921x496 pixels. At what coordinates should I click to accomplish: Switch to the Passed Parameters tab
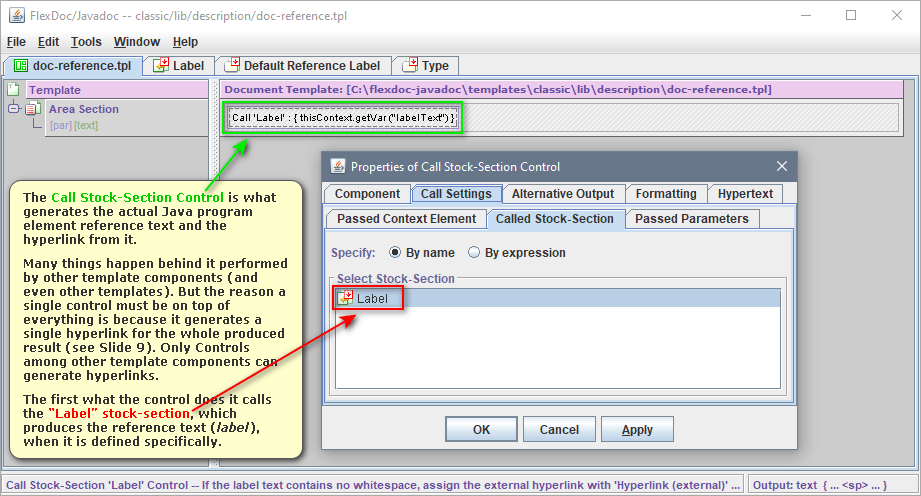(691, 219)
